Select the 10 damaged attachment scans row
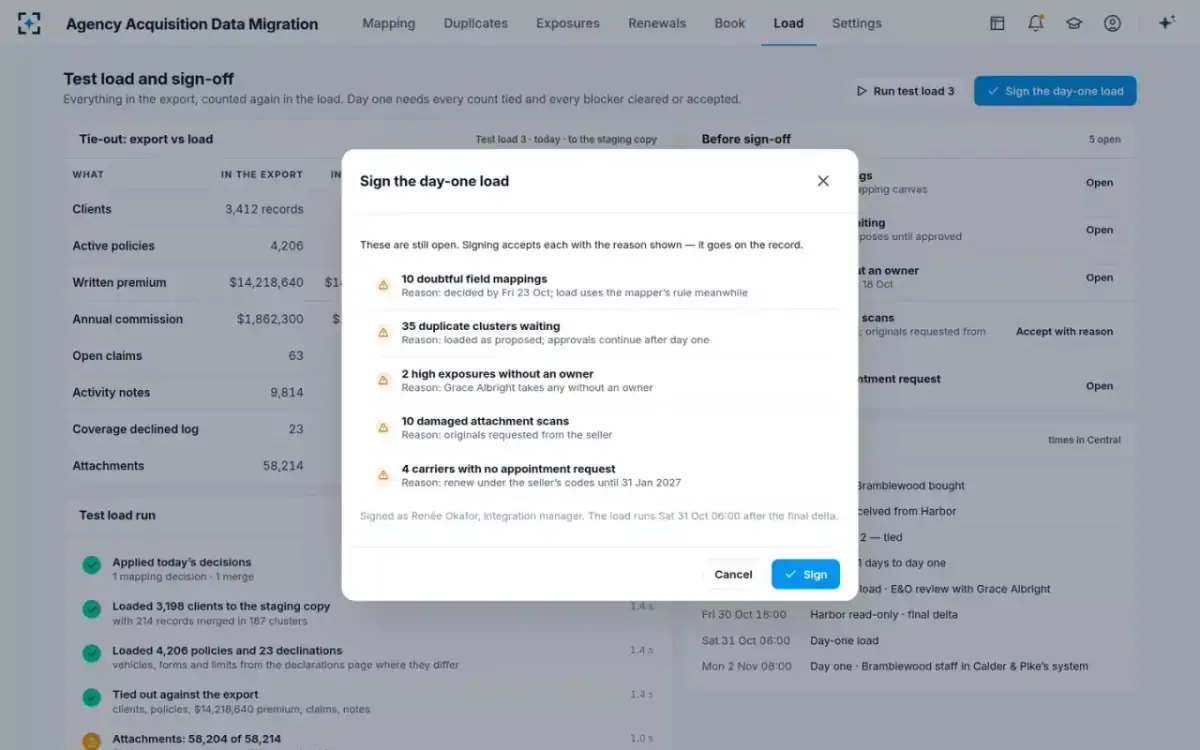This screenshot has width=1200, height=750. click(x=600, y=427)
